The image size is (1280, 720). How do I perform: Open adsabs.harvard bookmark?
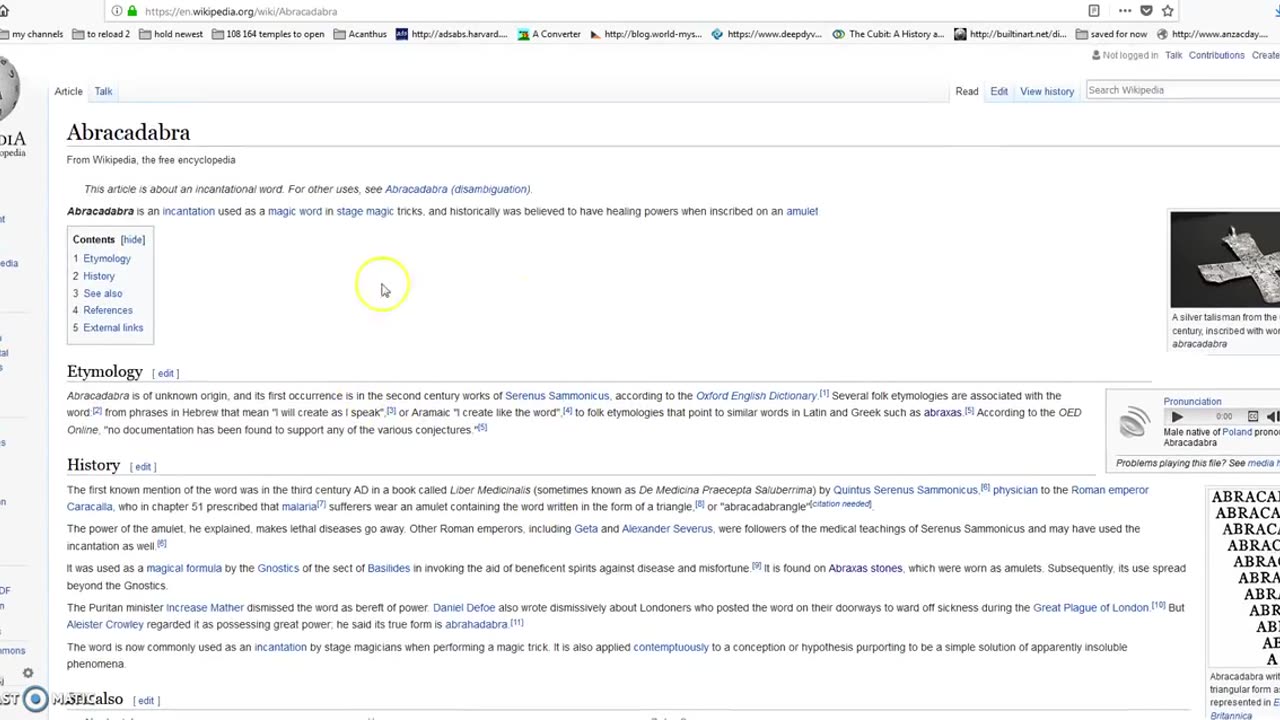[452, 34]
